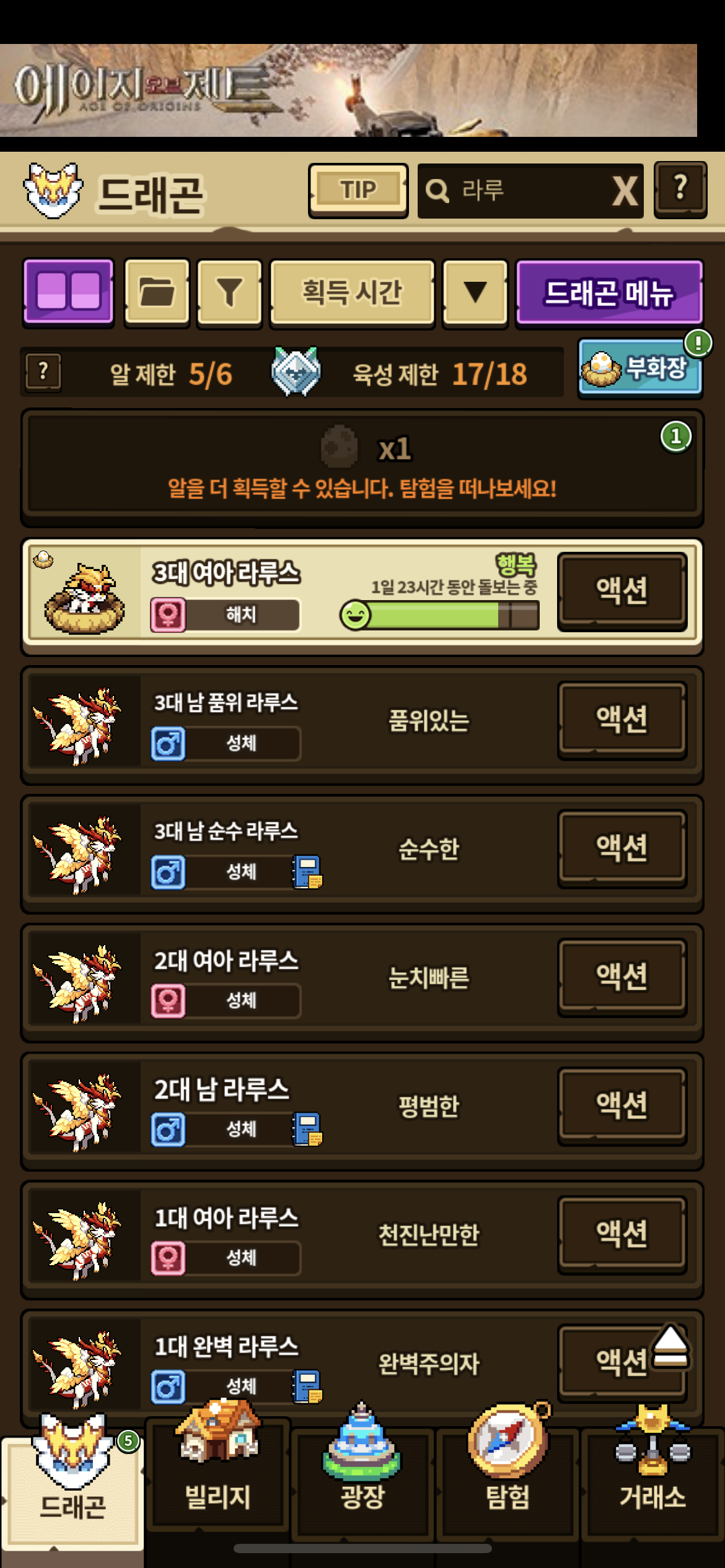The width and height of the screenshot is (725, 1568).
Task: Open the folder icon button
Action: point(157,292)
